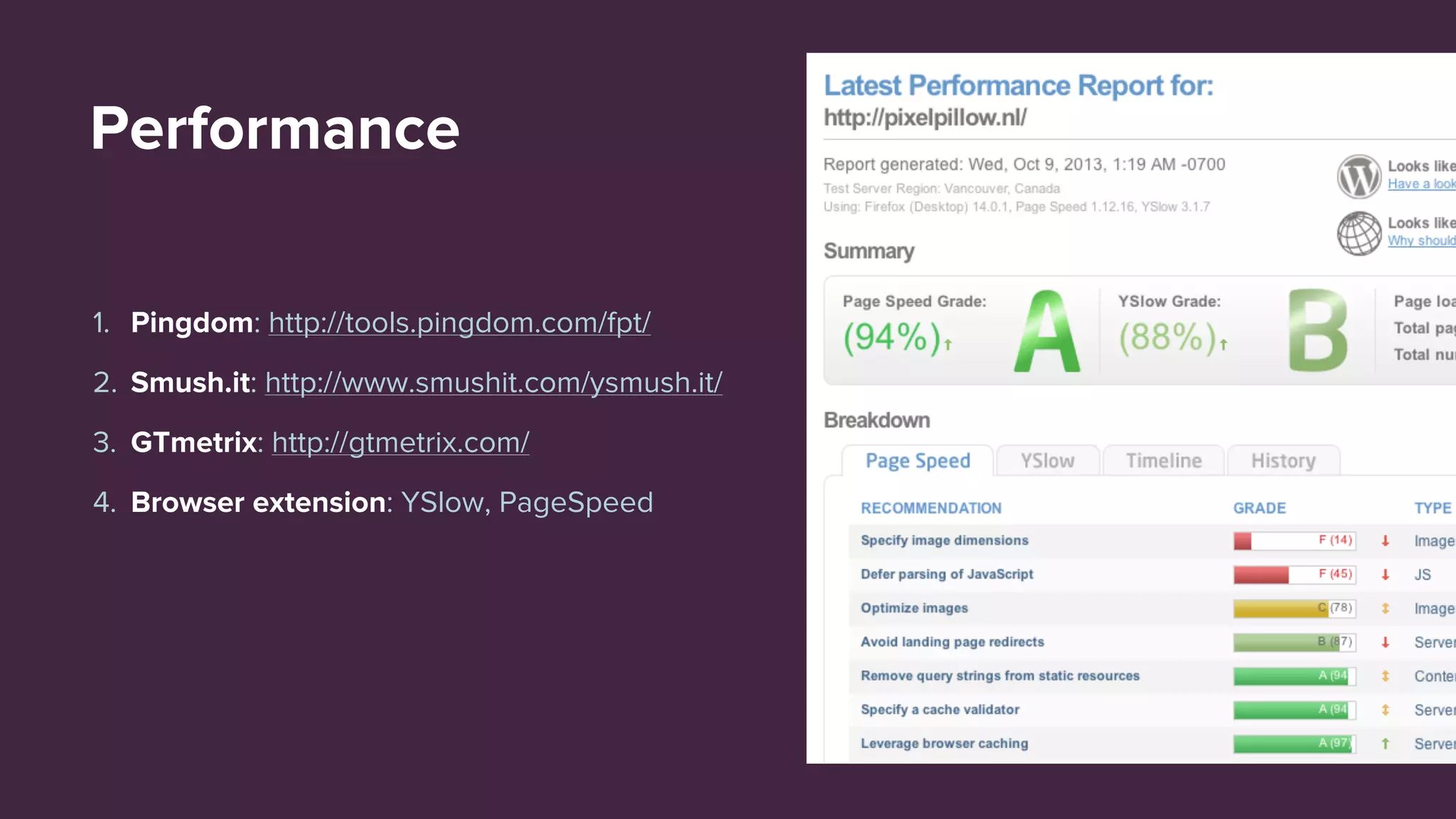The width and height of the screenshot is (1456, 819).
Task: Click the TYPE column header
Action: (1433, 508)
